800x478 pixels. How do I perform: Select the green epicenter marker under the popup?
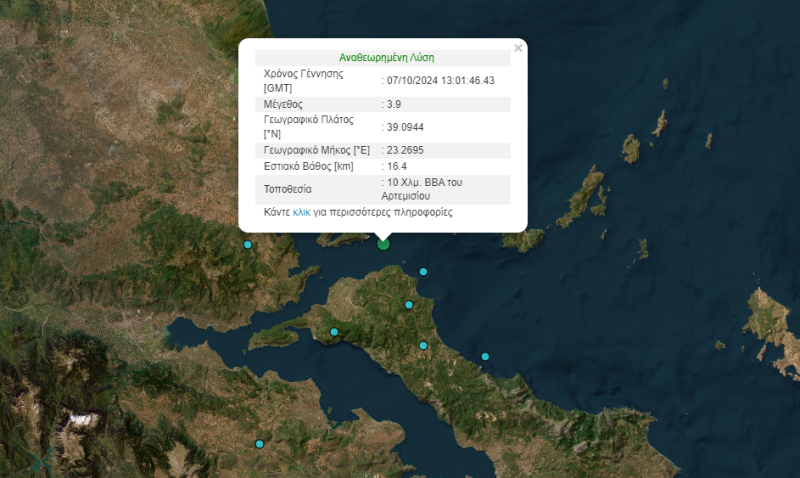point(383,244)
